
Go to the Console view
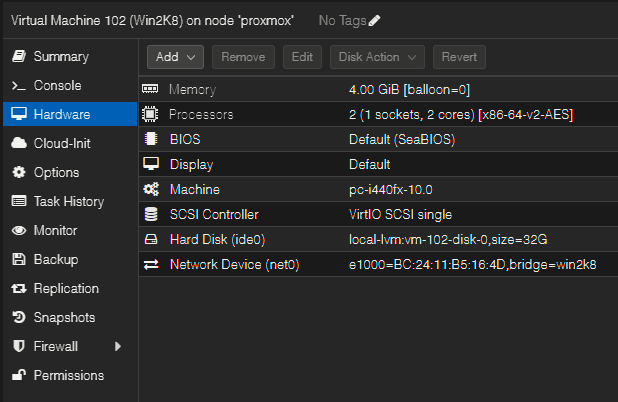click(x=58, y=86)
